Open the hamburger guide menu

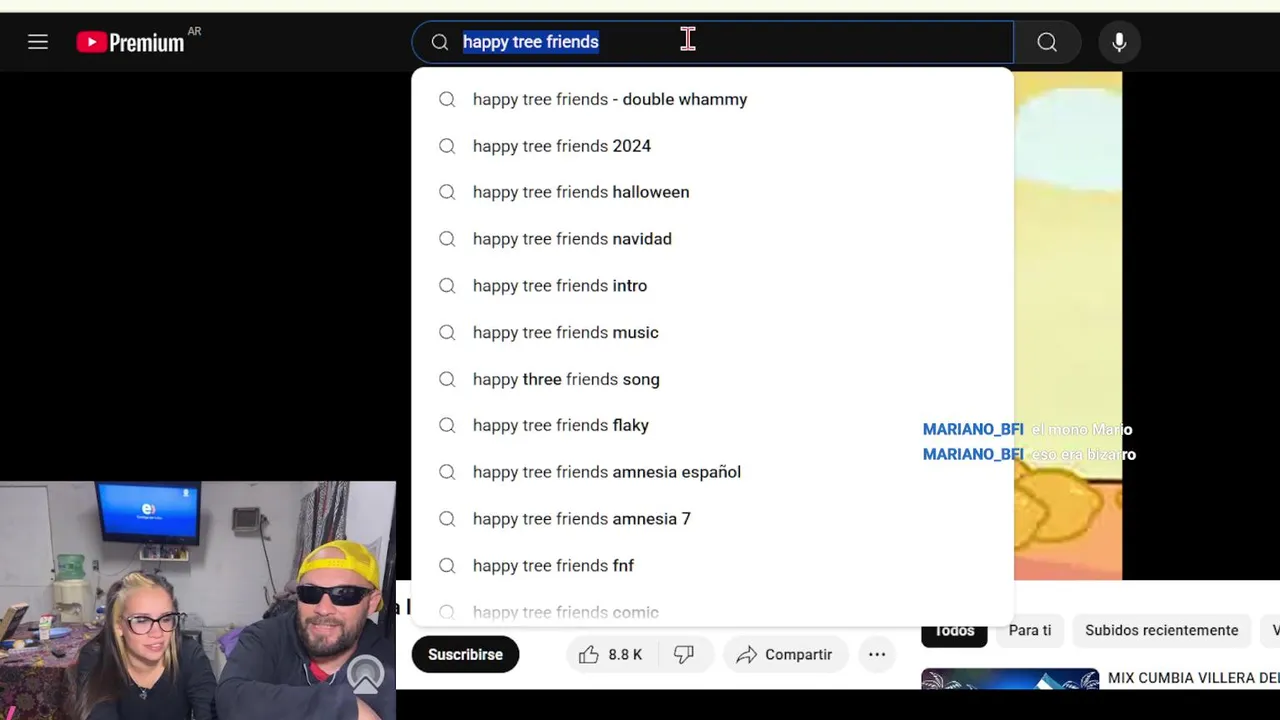coord(38,42)
